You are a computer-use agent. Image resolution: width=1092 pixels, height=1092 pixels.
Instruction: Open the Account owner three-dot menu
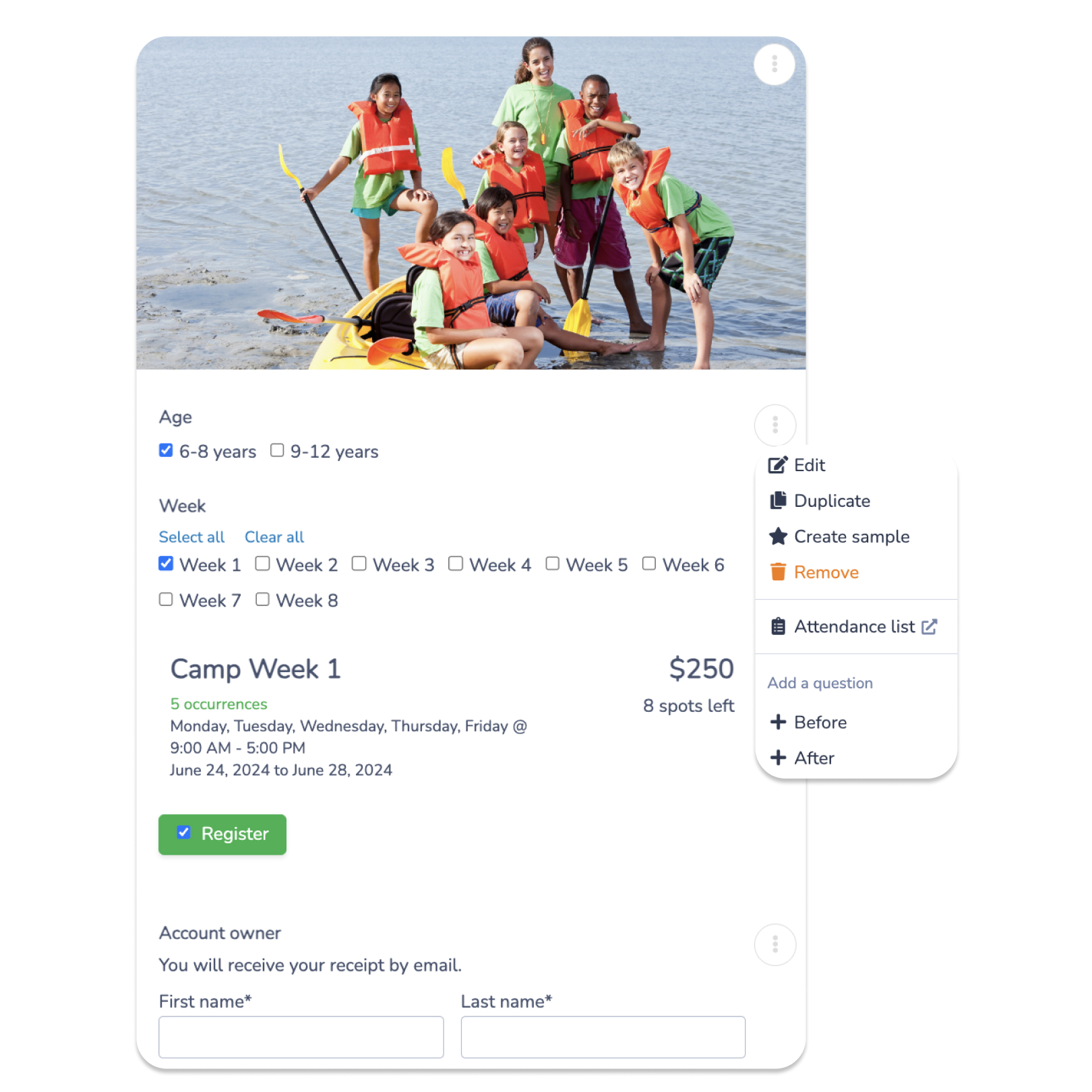[775, 944]
